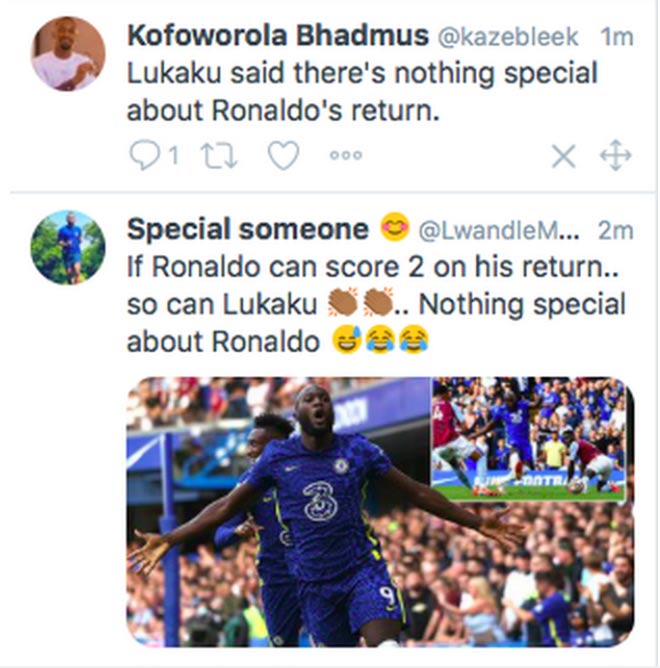Reply to Kofoworola Bhadmus's tweet

[144, 155]
